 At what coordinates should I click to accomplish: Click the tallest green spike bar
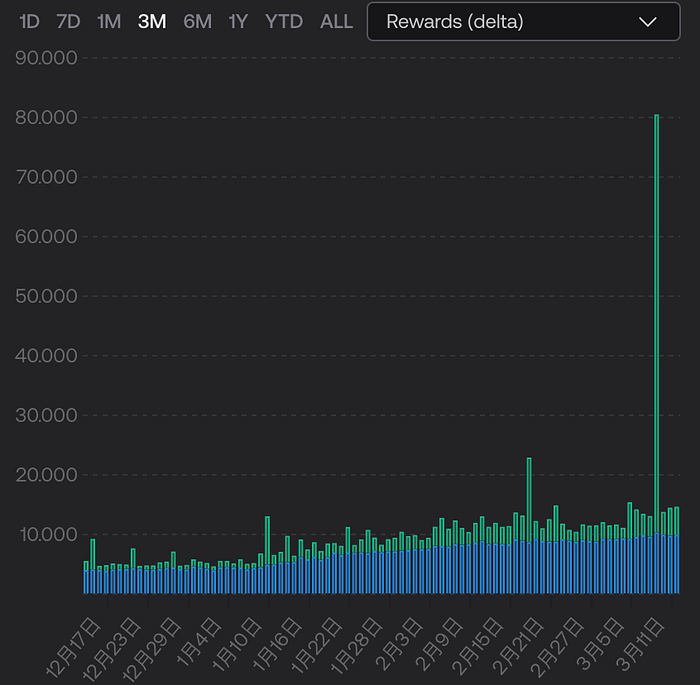point(656,354)
